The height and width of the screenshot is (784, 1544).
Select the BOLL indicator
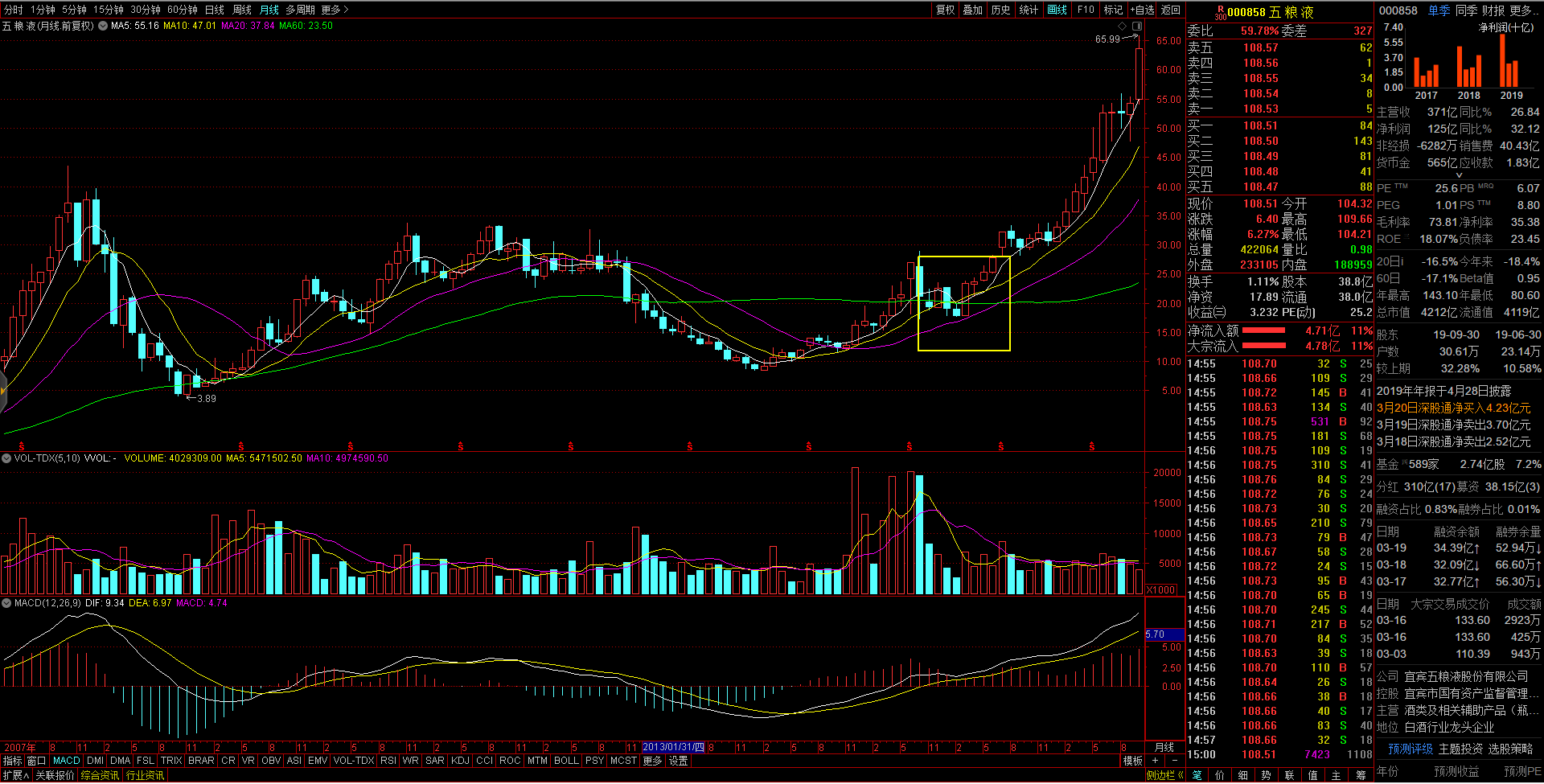(x=566, y=761)
